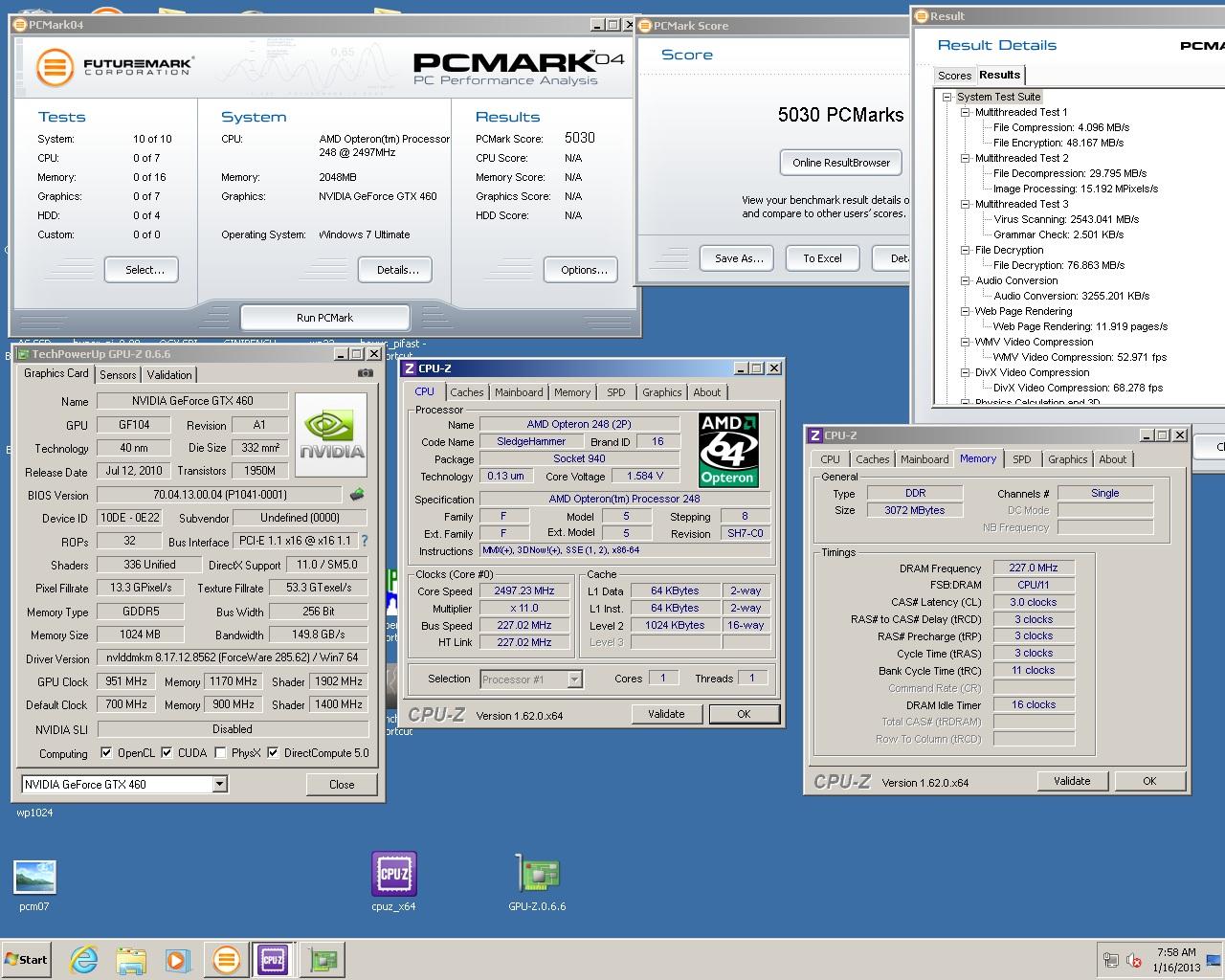Image resolution: width=1225 pixels, height=980 pixels.
Task: Open SPD tab in Memory CPU-Z window
Action: [1022, 459]
